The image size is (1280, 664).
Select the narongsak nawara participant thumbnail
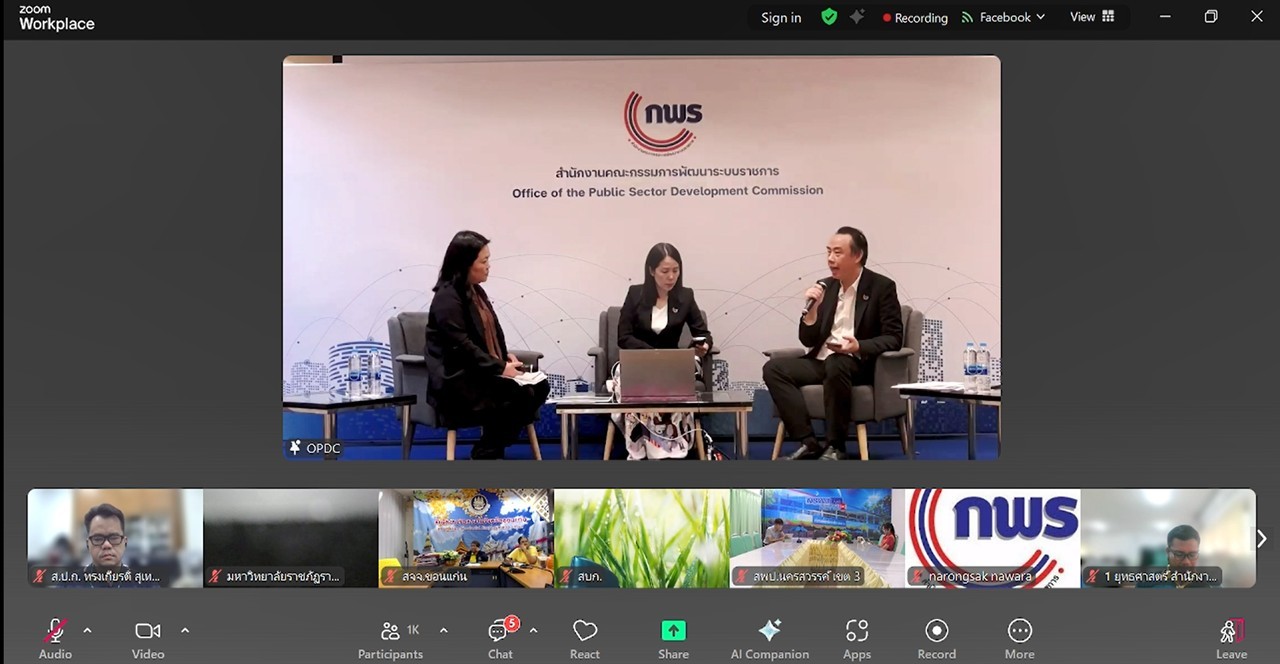point(993,538)
